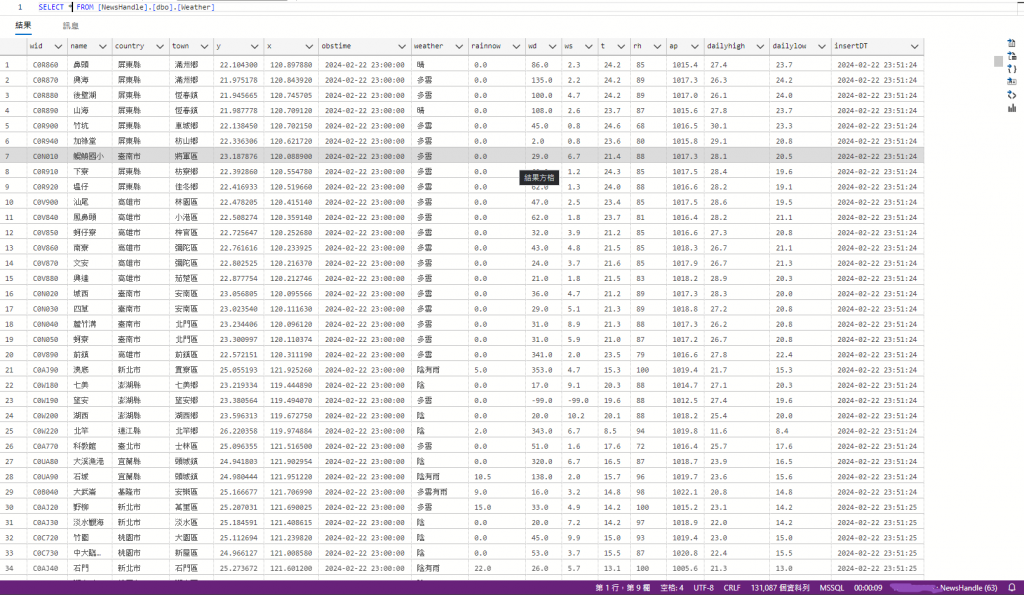Open the dailylow column filter dropdown
This screenshot has height=595, width=1024.
(822, 46)
